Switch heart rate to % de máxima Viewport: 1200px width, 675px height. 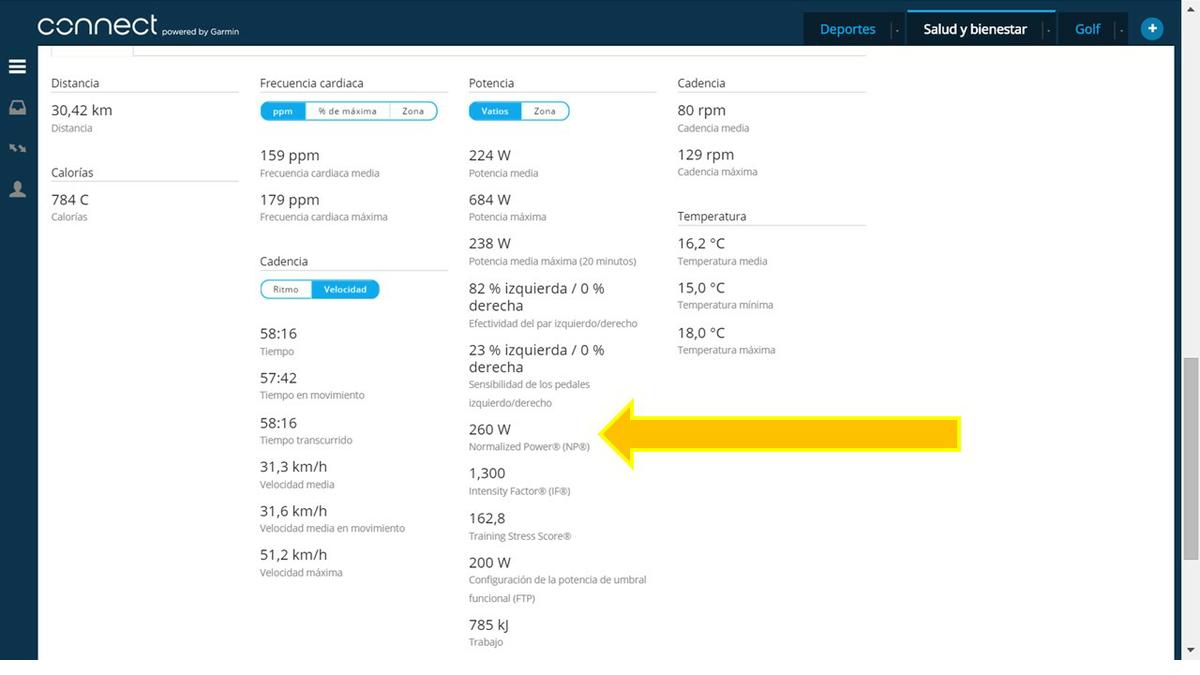347,111
